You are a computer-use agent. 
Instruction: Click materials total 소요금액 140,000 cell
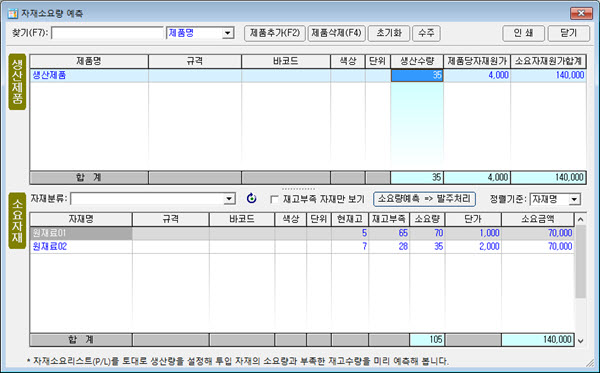[538, 340]
